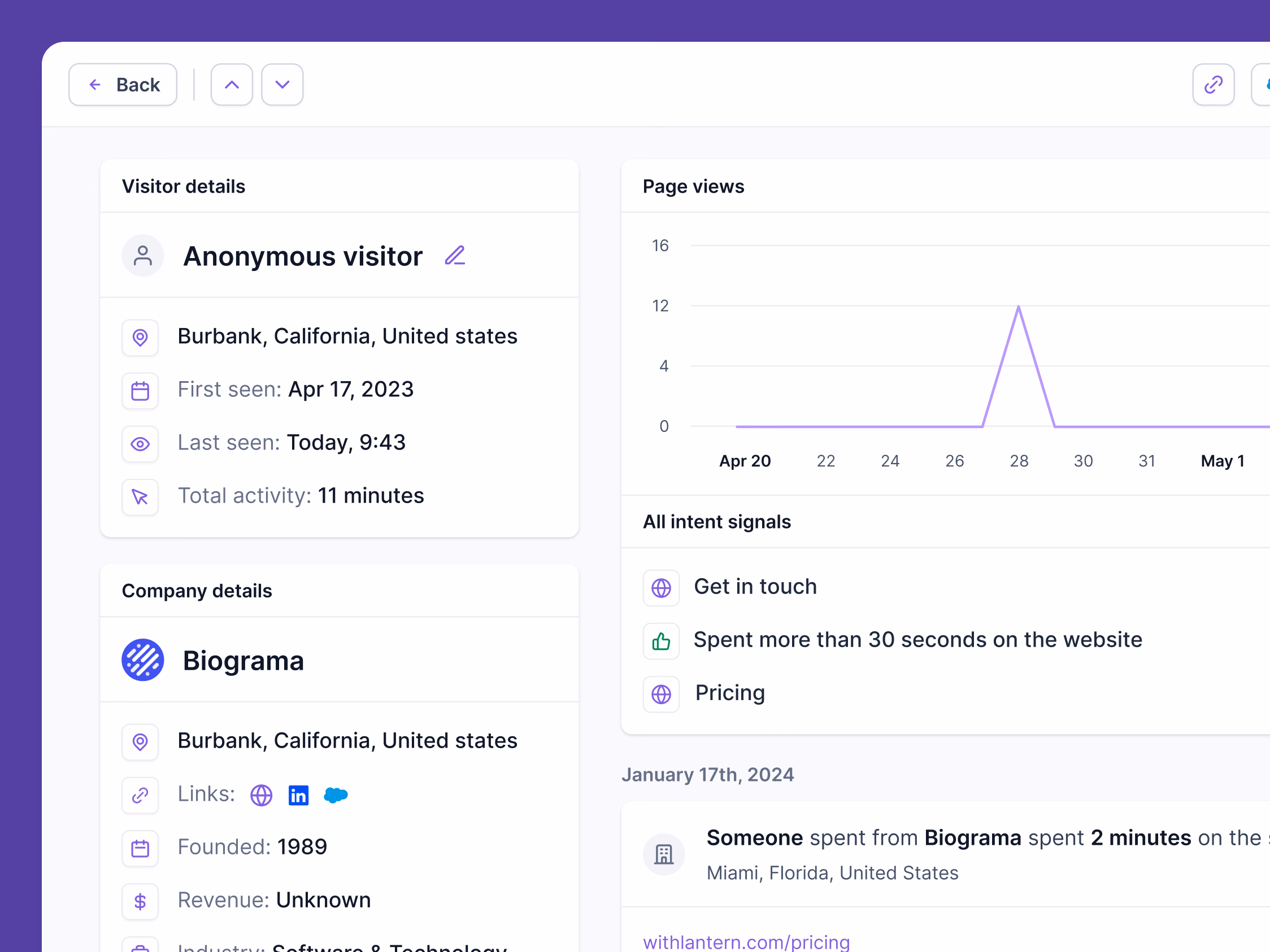The height and width of the screenshot is (952, 1270).
Task: Click the Revenue dollar icon
Action: (x=140, y=902)
